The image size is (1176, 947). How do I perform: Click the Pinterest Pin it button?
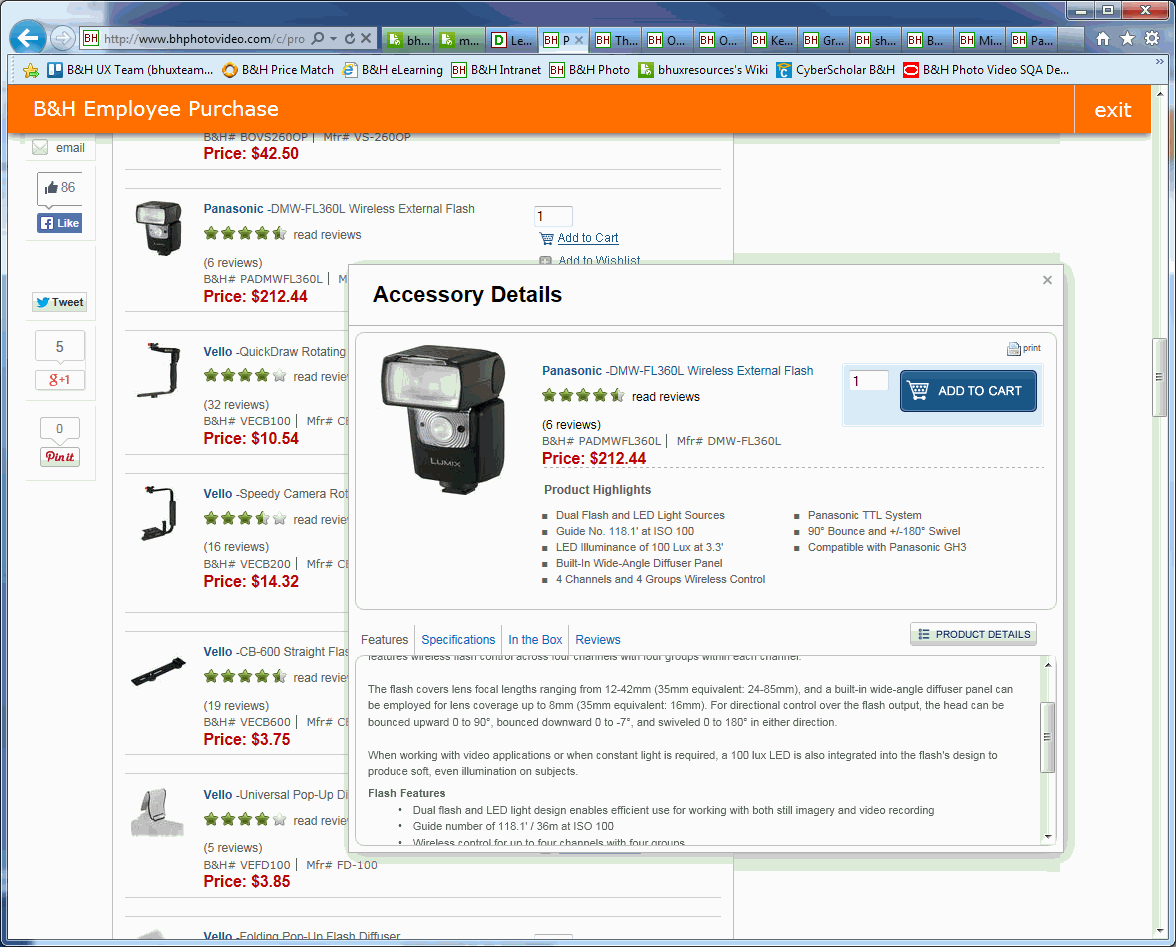coord(60,457)
